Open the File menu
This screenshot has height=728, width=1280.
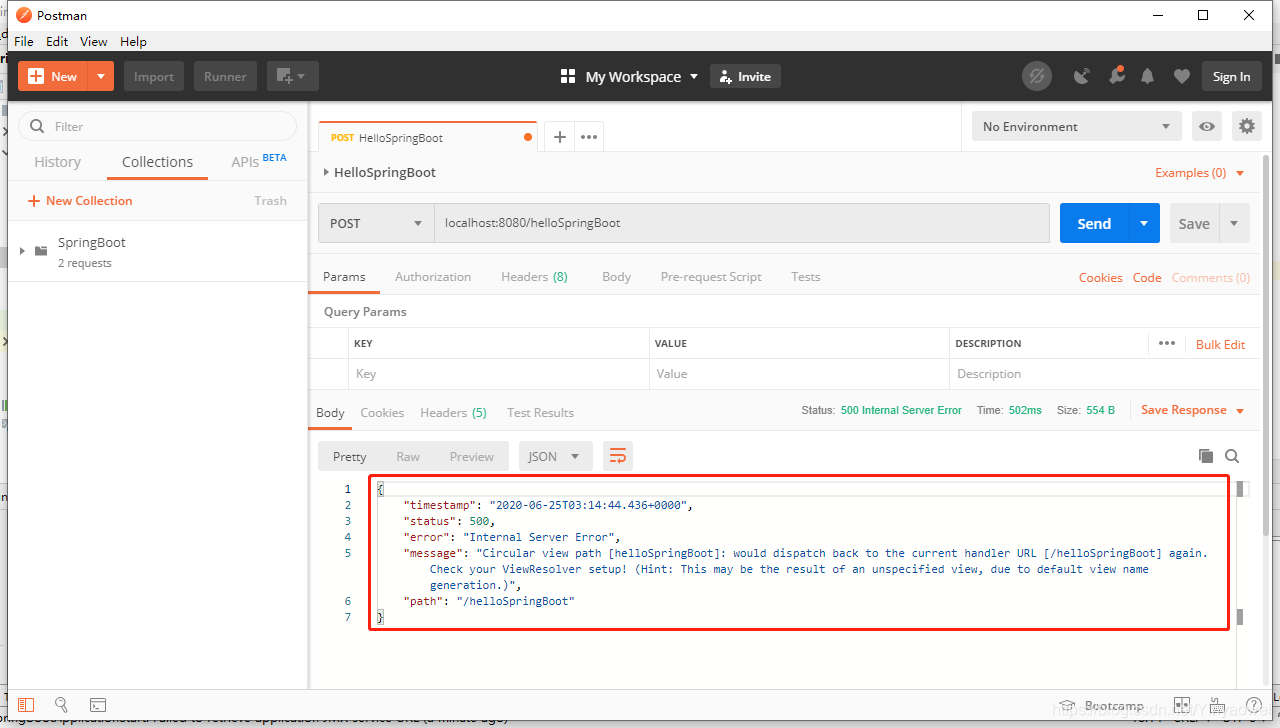click(x=24, y=41)
